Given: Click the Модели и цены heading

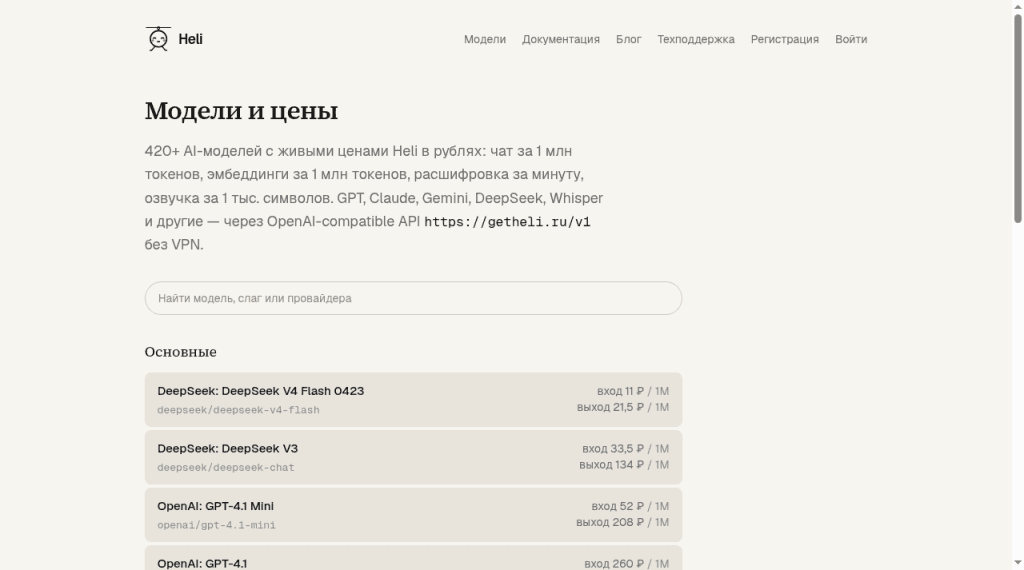Looking at the screenshot, I should pos(241,111).
